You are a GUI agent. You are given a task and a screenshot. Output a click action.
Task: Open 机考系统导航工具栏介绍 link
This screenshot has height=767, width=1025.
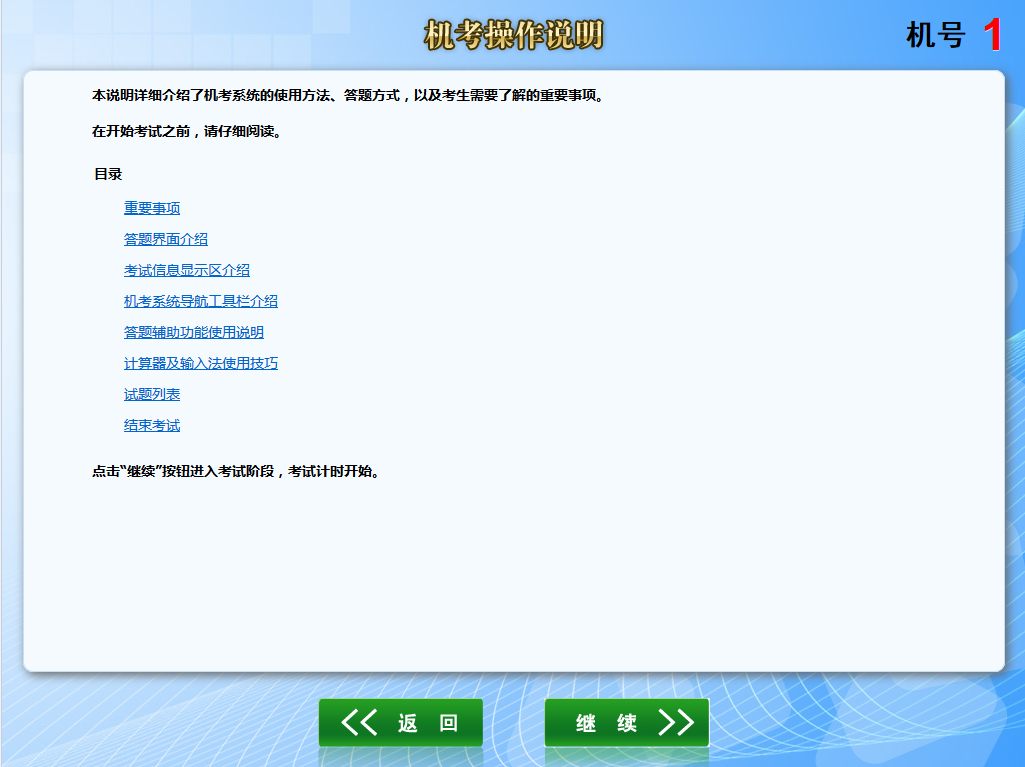pyautogui.click(x=201, y=301)
